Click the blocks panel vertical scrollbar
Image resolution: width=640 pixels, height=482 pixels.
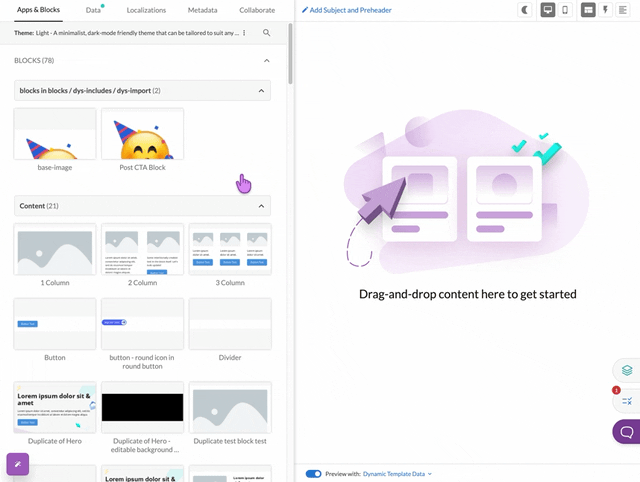290,54
